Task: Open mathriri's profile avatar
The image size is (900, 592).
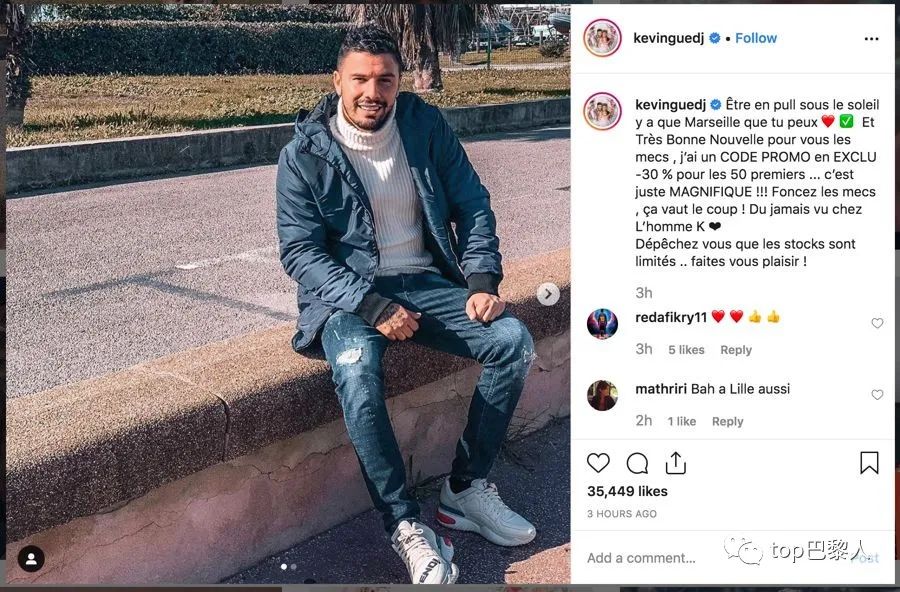Action: click(x=602, y=395)
